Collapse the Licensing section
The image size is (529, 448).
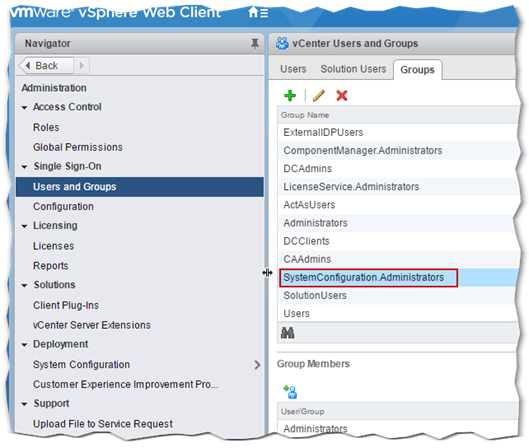click(24, 226)
